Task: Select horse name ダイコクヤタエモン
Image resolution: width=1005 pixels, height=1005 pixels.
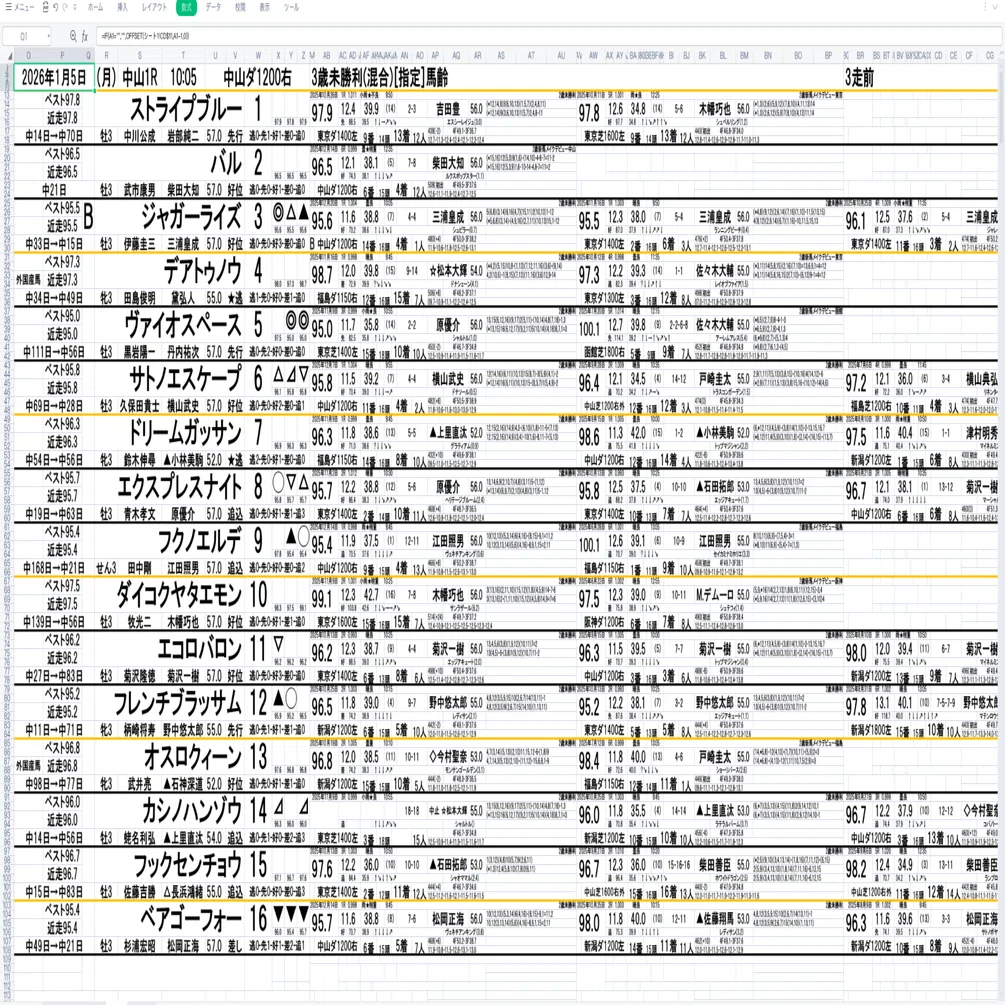Action: (x=179, y=594)
